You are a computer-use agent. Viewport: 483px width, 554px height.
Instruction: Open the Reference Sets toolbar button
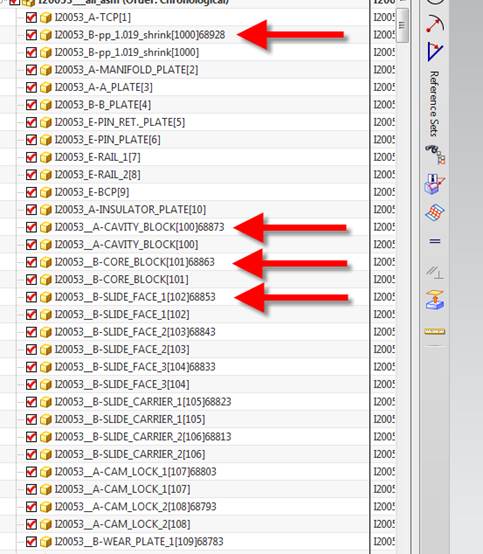click(x=434, y=104)
